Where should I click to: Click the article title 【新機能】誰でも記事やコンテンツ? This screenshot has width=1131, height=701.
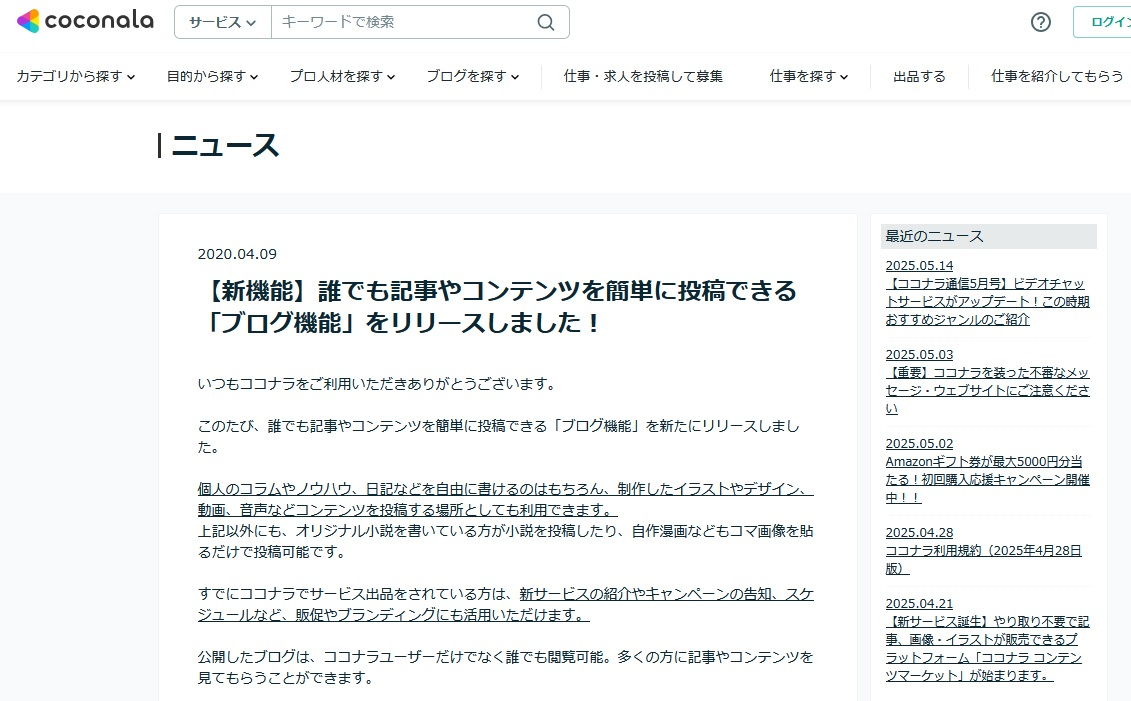[x=501, y=307]
